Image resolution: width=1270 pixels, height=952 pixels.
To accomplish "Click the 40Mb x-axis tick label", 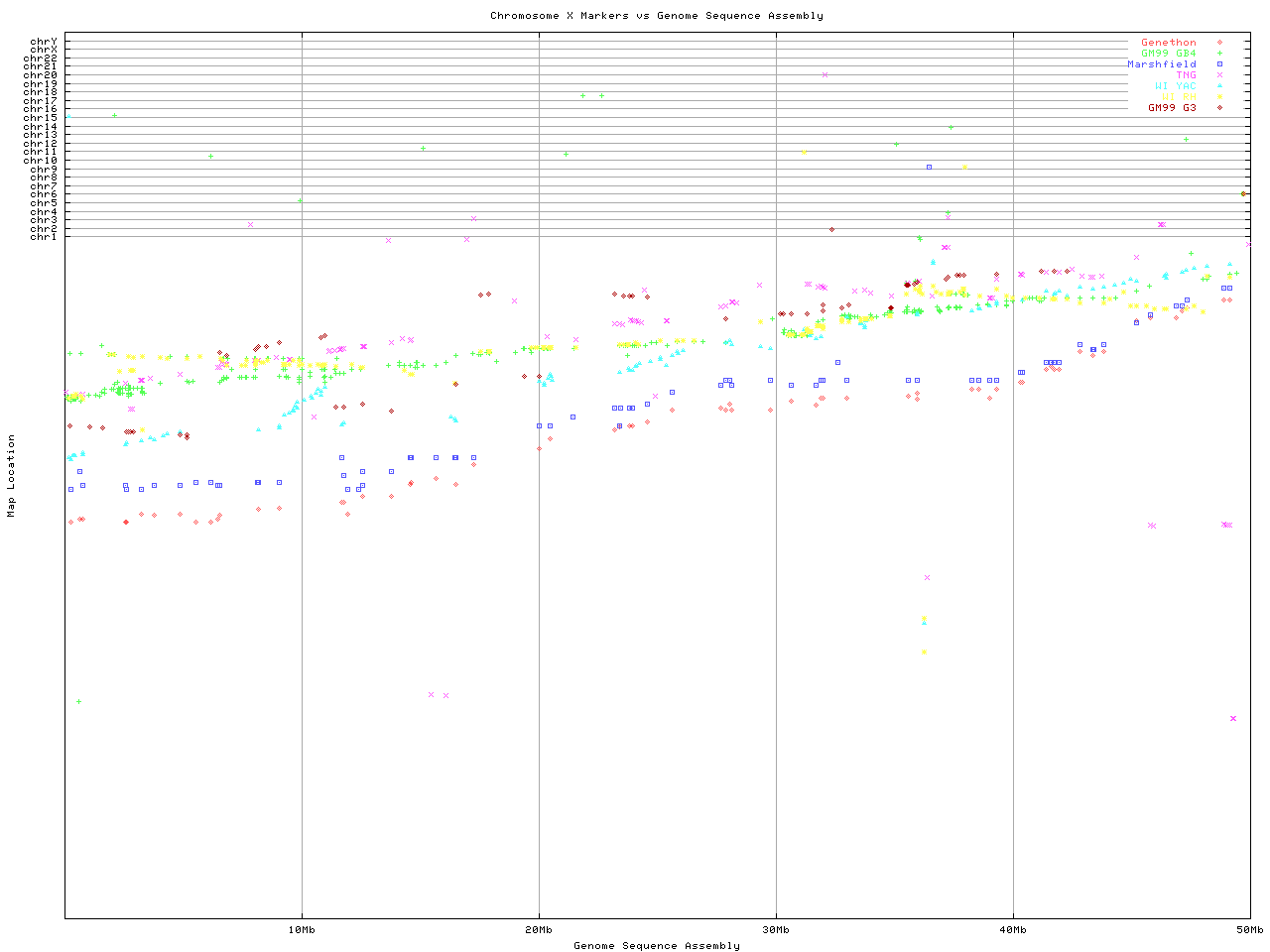I will [1013, 929].
